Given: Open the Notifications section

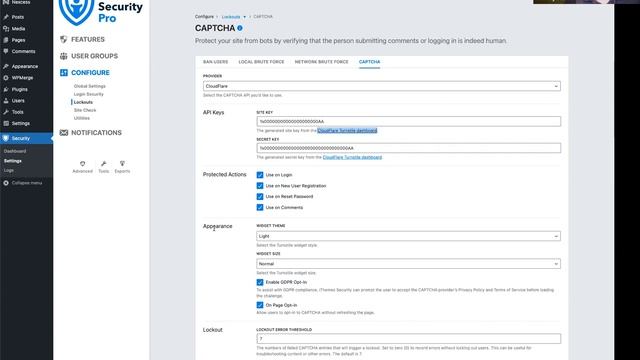Looking at the screenshot, I should click(x=96, y=133).
